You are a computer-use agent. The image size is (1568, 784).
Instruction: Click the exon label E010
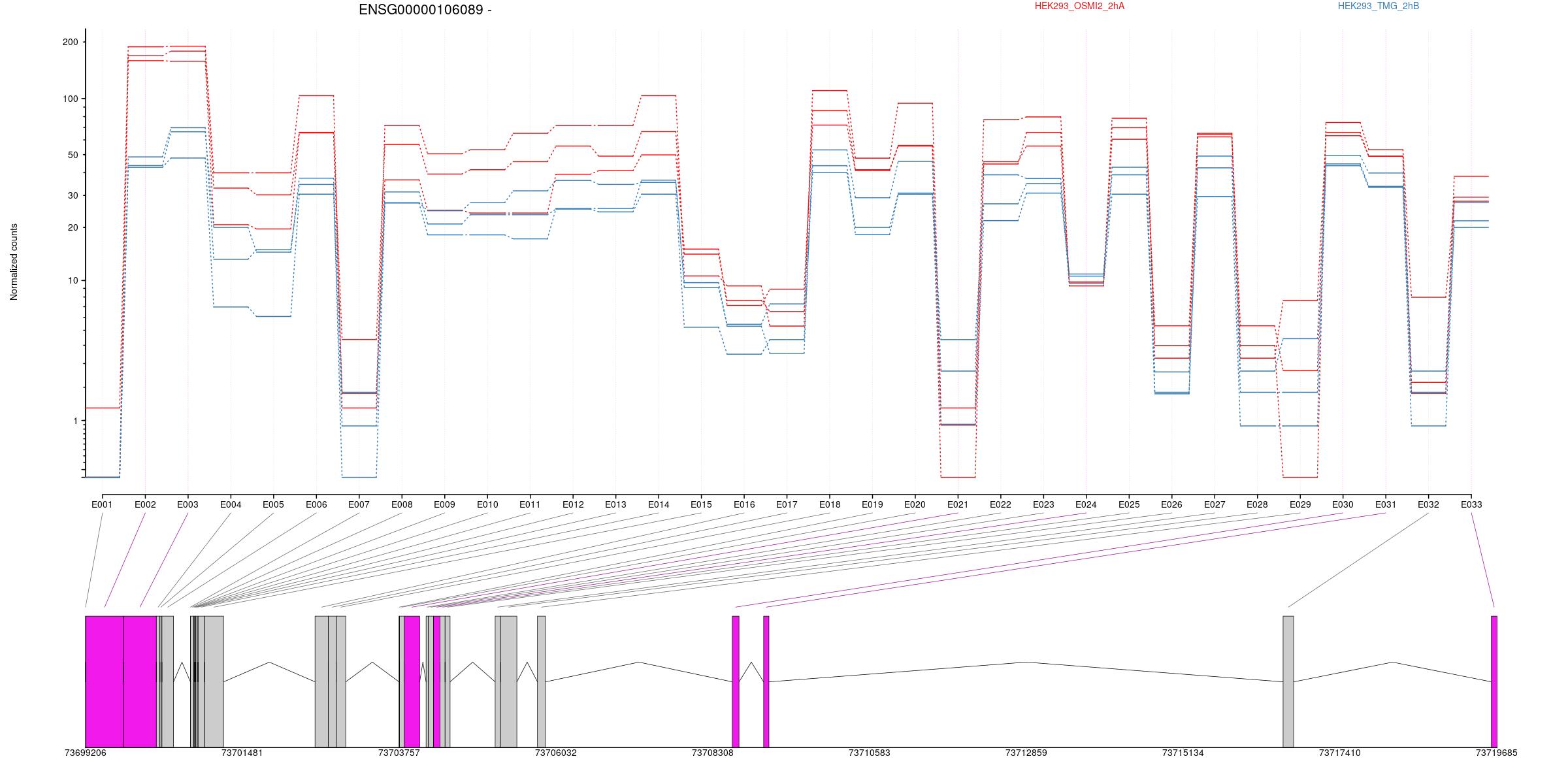(487, 504)
